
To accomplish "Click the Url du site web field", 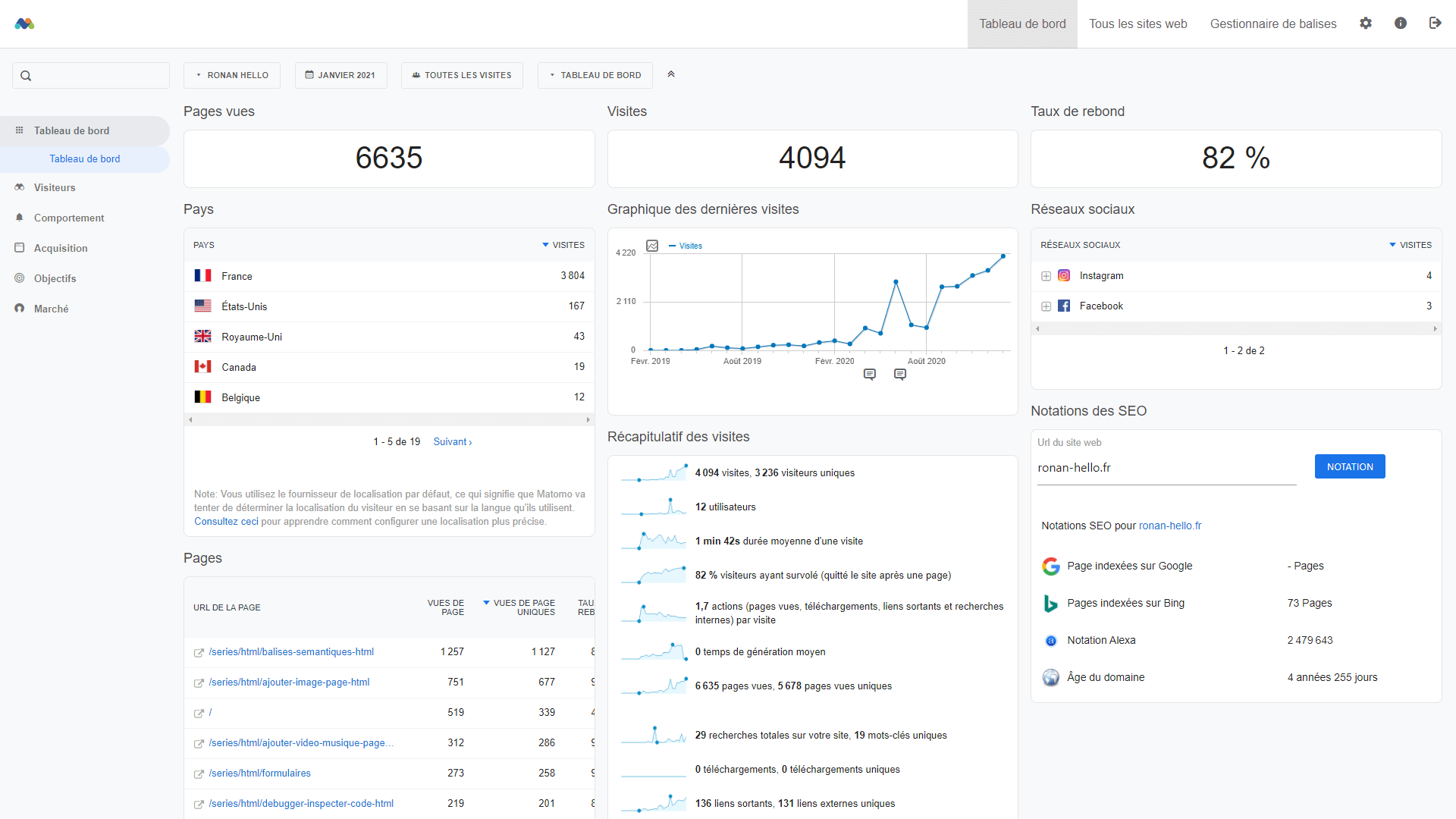I will click(x=1166, y=468).
